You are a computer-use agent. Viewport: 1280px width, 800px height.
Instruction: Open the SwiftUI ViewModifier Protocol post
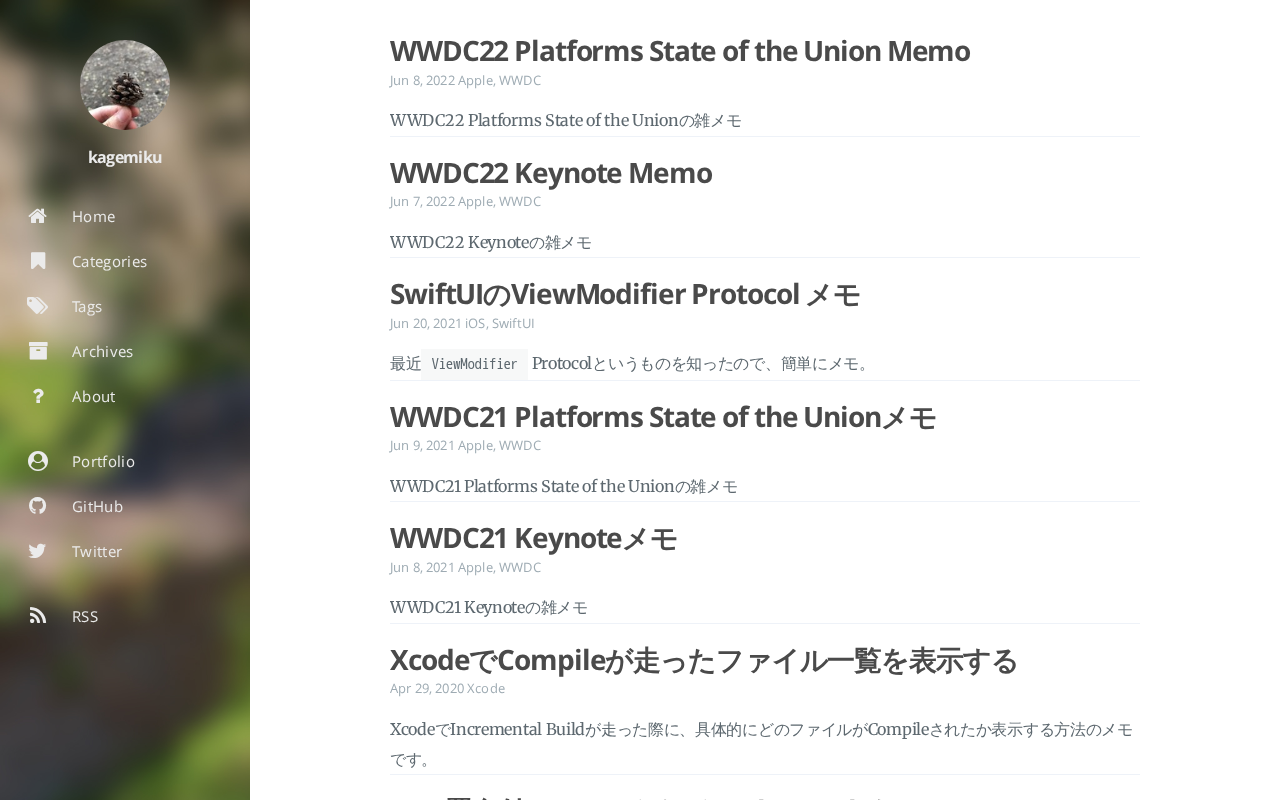624,294
